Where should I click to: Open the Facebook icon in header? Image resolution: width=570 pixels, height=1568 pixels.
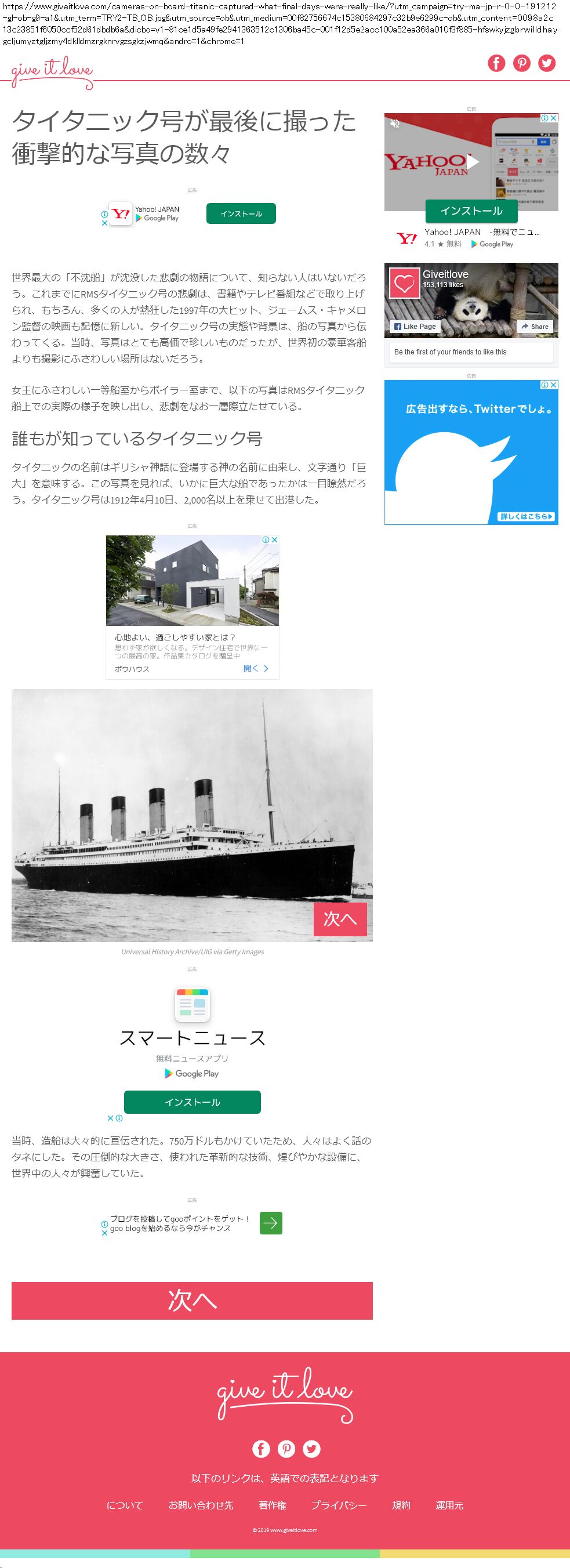(x=496, y=63)
